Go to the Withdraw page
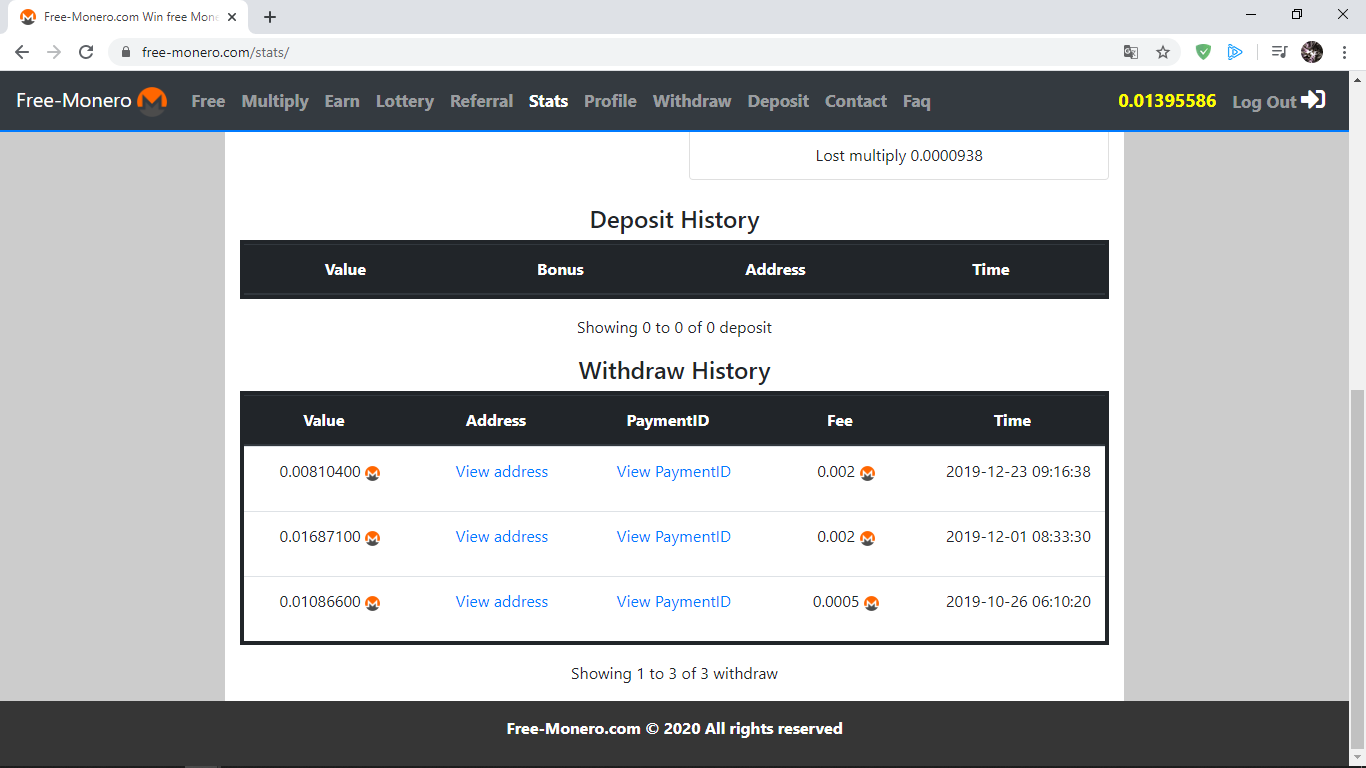 tap(692, 101)
